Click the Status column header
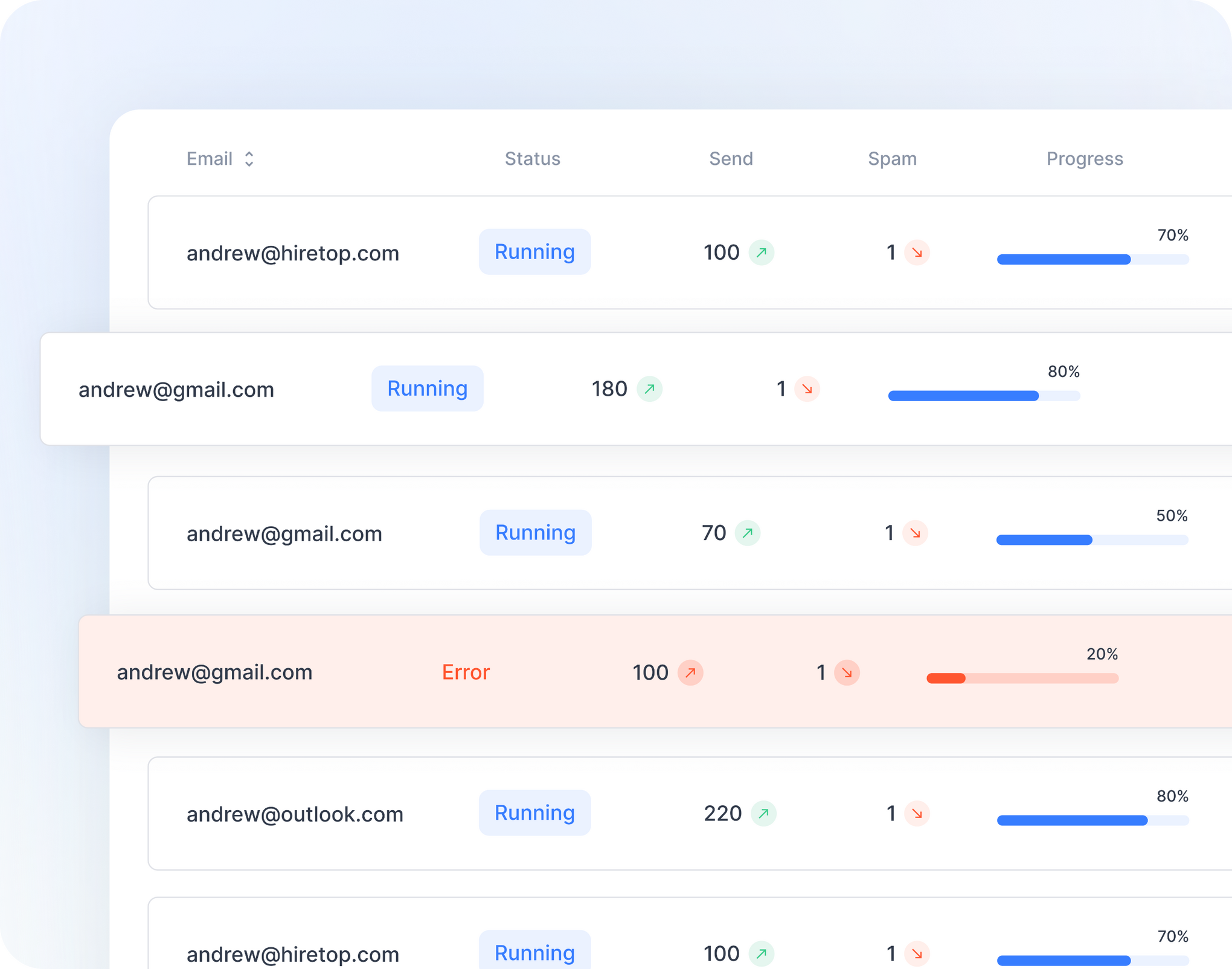The width and height of the screenshot is (1232, 969). click(x=532, y=159)
